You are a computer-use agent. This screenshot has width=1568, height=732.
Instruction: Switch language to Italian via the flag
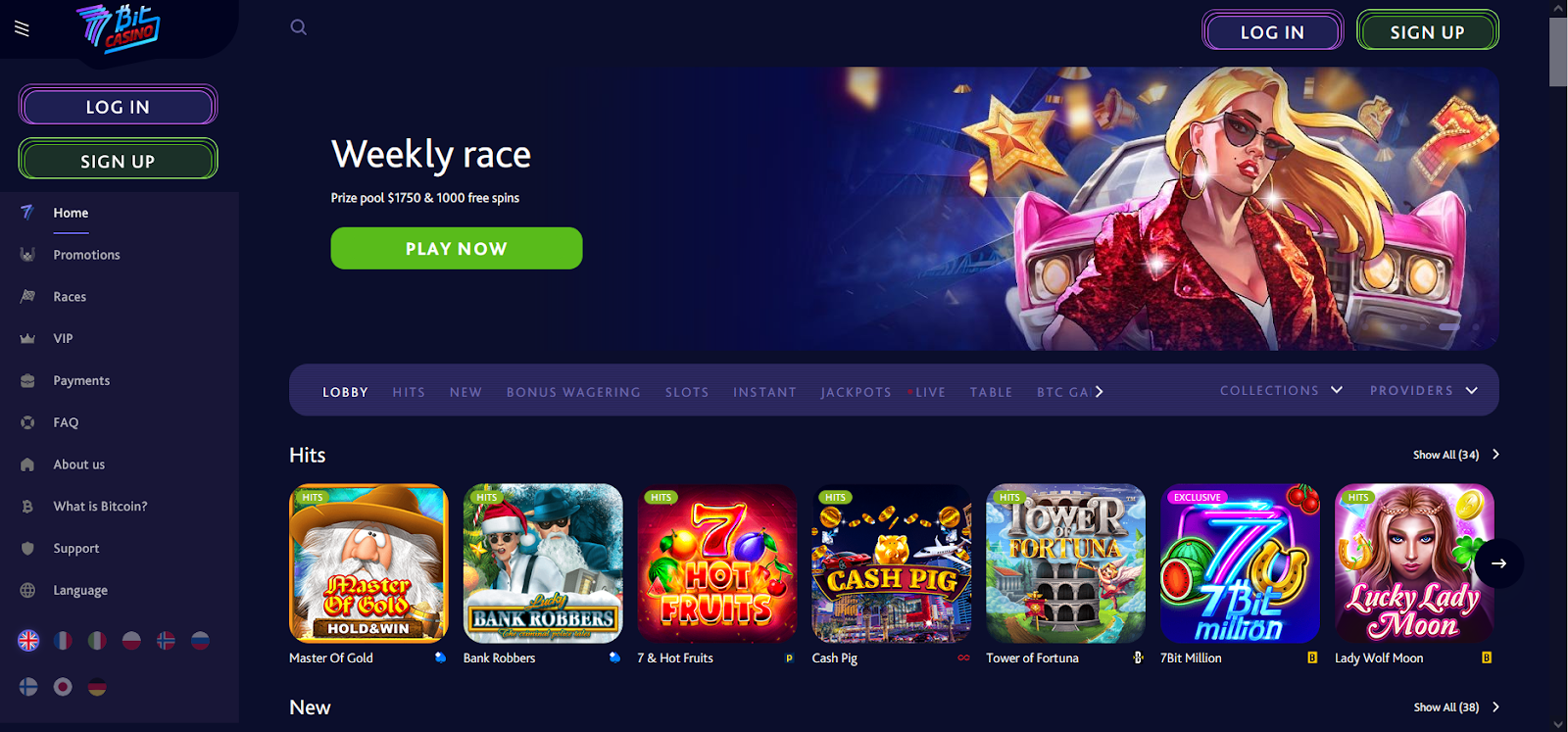click(97, 641)
